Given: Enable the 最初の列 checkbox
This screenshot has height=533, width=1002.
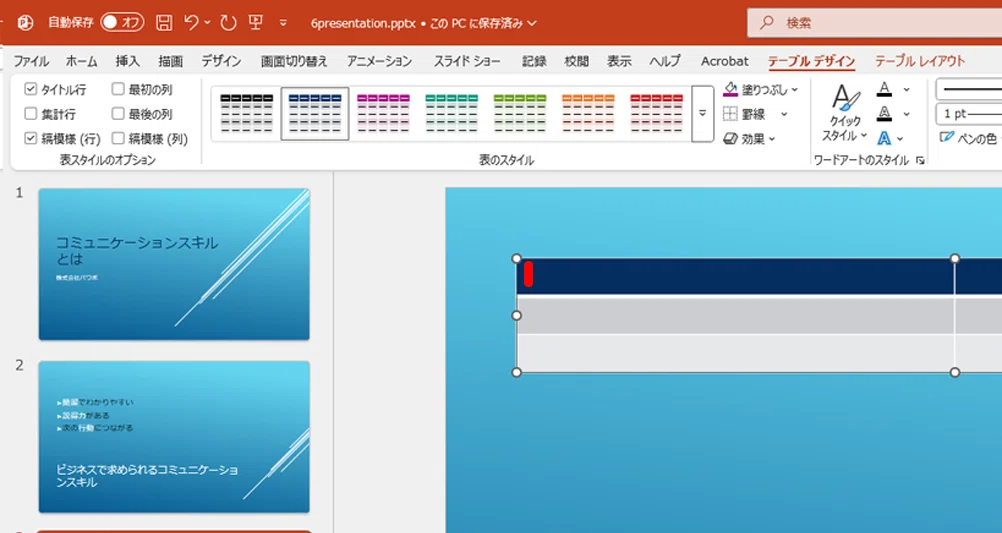Looking at the screenshot, I should (x=118, y=89).
